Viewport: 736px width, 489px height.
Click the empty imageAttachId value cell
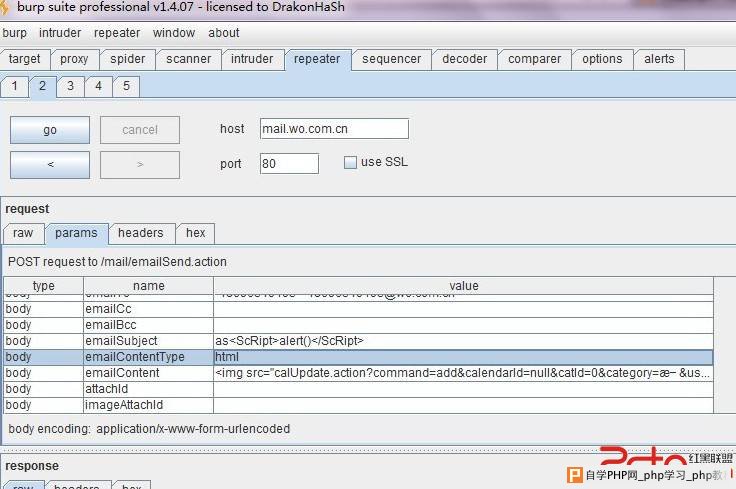click(464, 405)
